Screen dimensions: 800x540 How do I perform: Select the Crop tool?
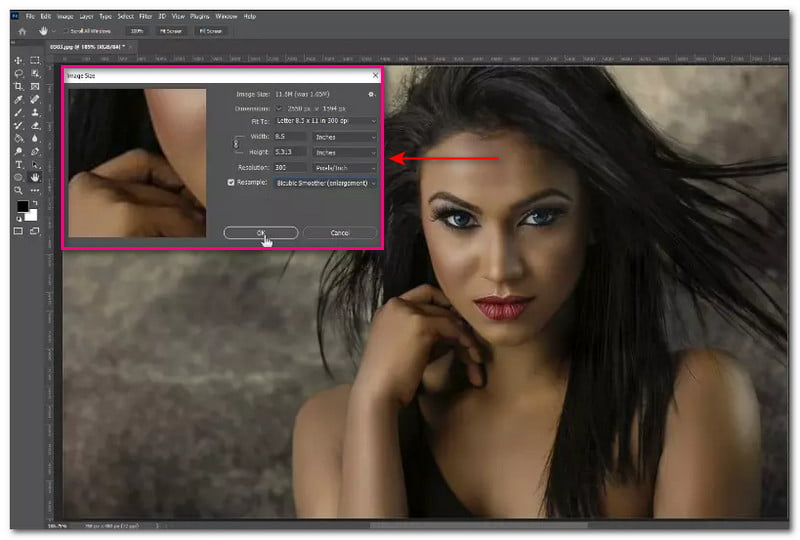pyautogui.click(x=18, y=87)
